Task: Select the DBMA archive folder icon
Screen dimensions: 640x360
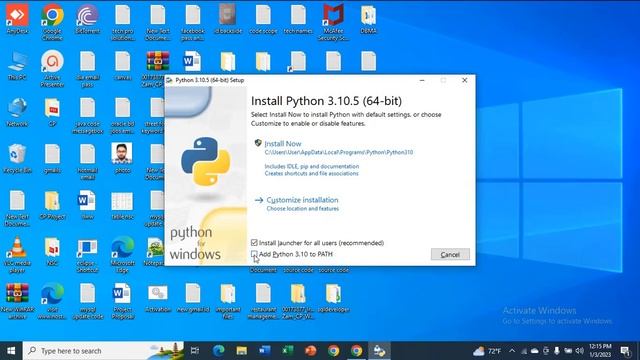Action: coord(368,19)
